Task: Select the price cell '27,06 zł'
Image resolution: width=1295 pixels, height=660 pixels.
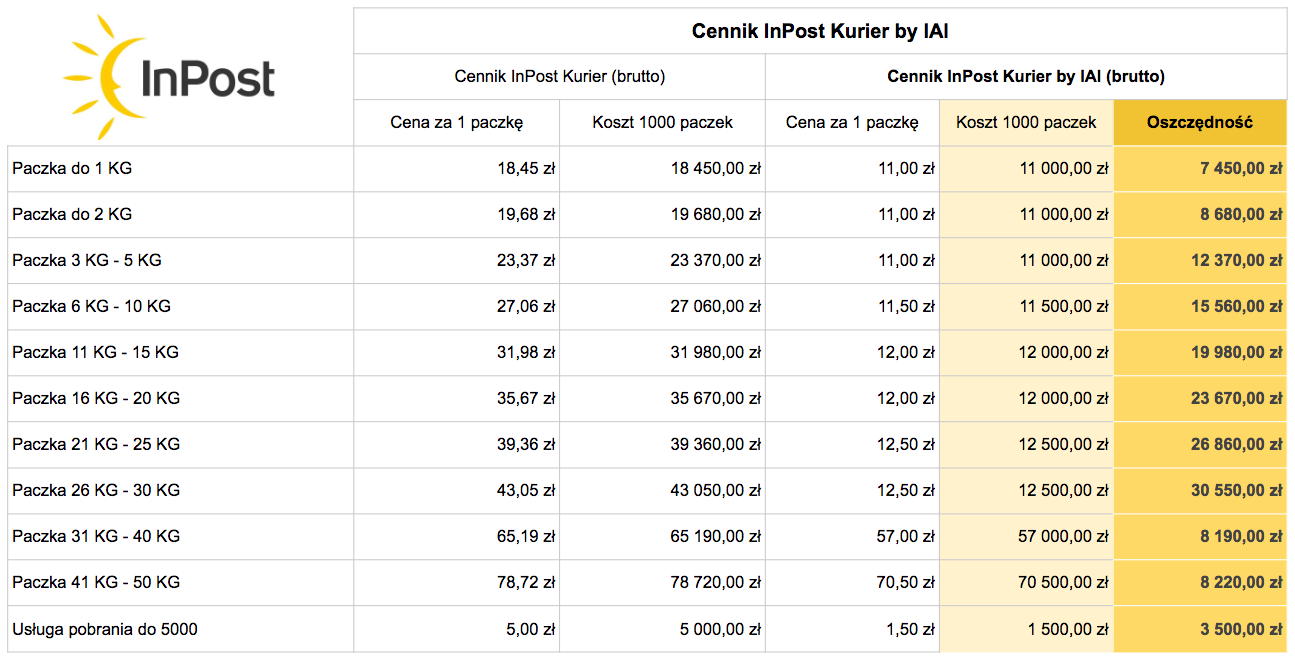Action: tap(457, 307)
